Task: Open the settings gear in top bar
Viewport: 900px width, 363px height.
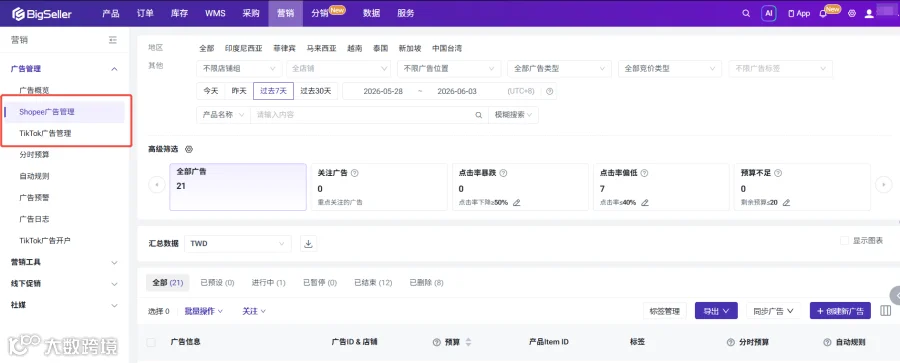Action: point(852,13)
